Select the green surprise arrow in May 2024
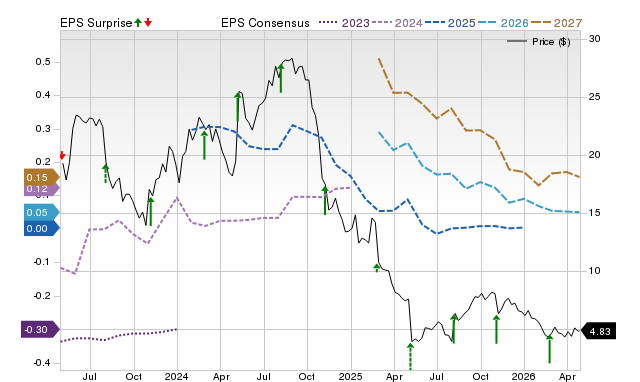The height and width of the screenshot is (382, 640). click(x=238, y=107)
